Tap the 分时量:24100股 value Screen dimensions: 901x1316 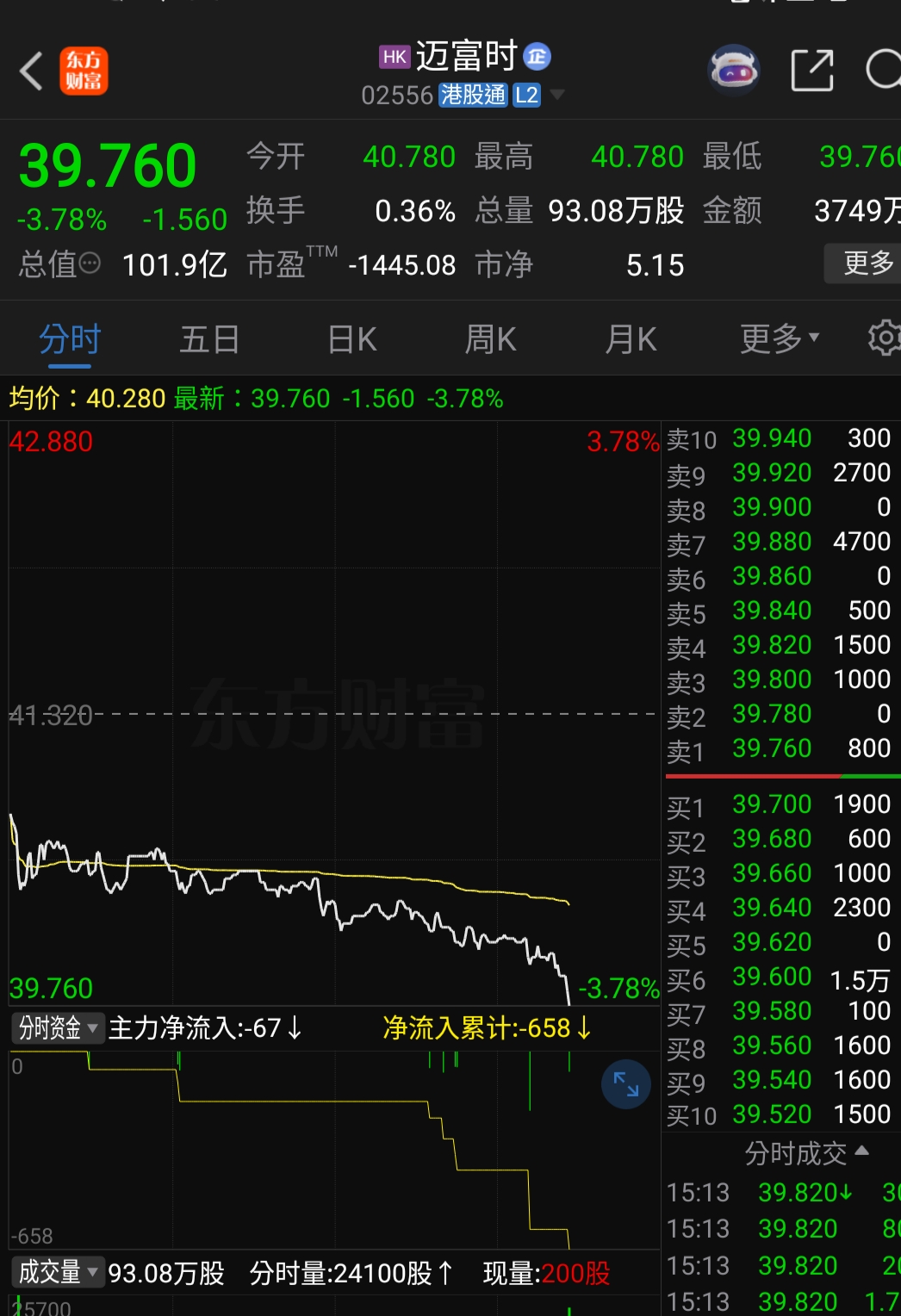pos(351,1273)
